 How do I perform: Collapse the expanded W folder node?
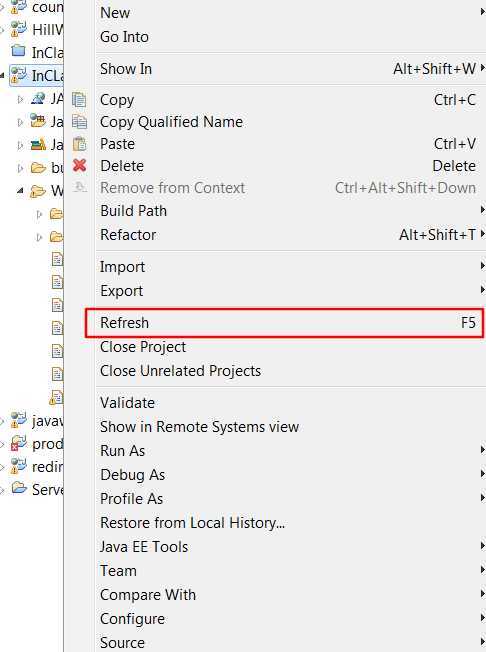[20, 191]
